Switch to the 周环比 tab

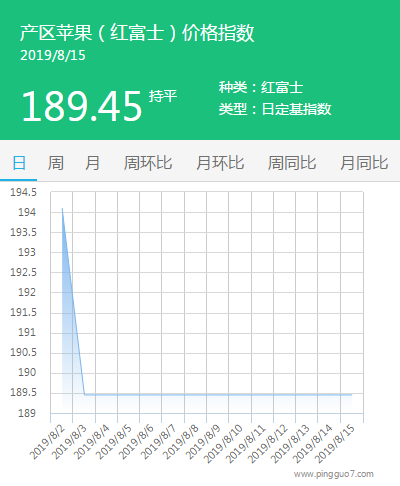tap(148, 163)
